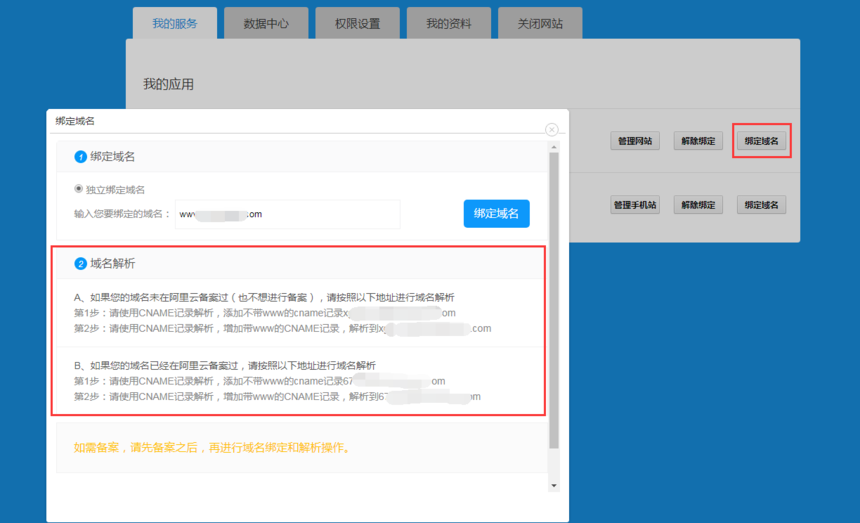This screenshot has width=860, height=523.
Task: Click the scrollbar down arrow in dialog
Action: [554, 485]
